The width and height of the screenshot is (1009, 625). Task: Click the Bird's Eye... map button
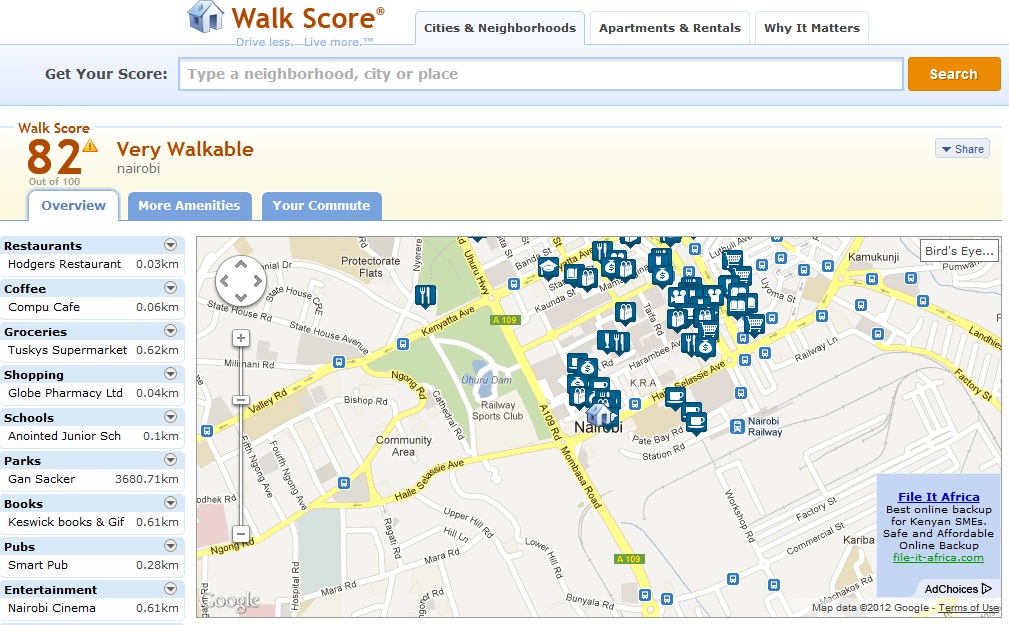click(x=959, y=250)
